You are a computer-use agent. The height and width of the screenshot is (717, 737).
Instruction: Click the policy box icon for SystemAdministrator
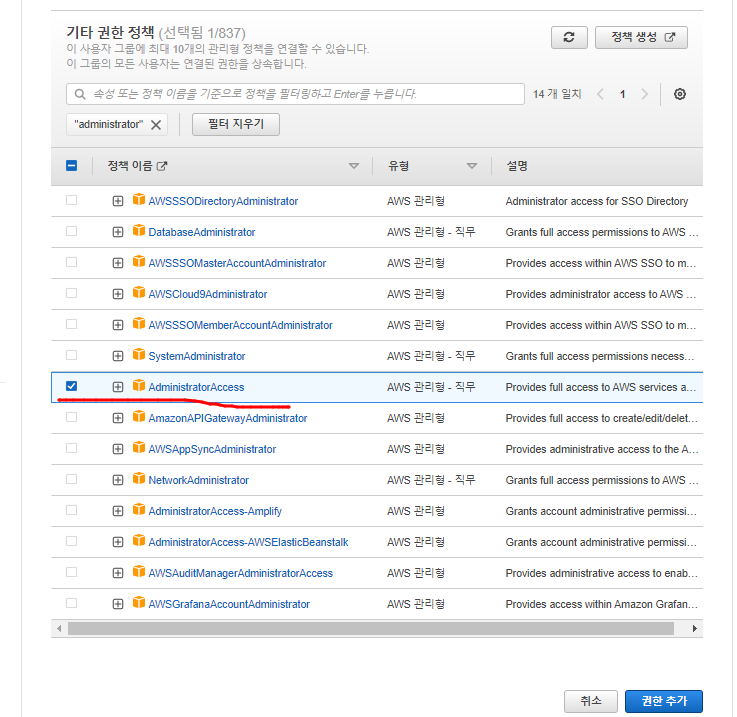(139, 355)
